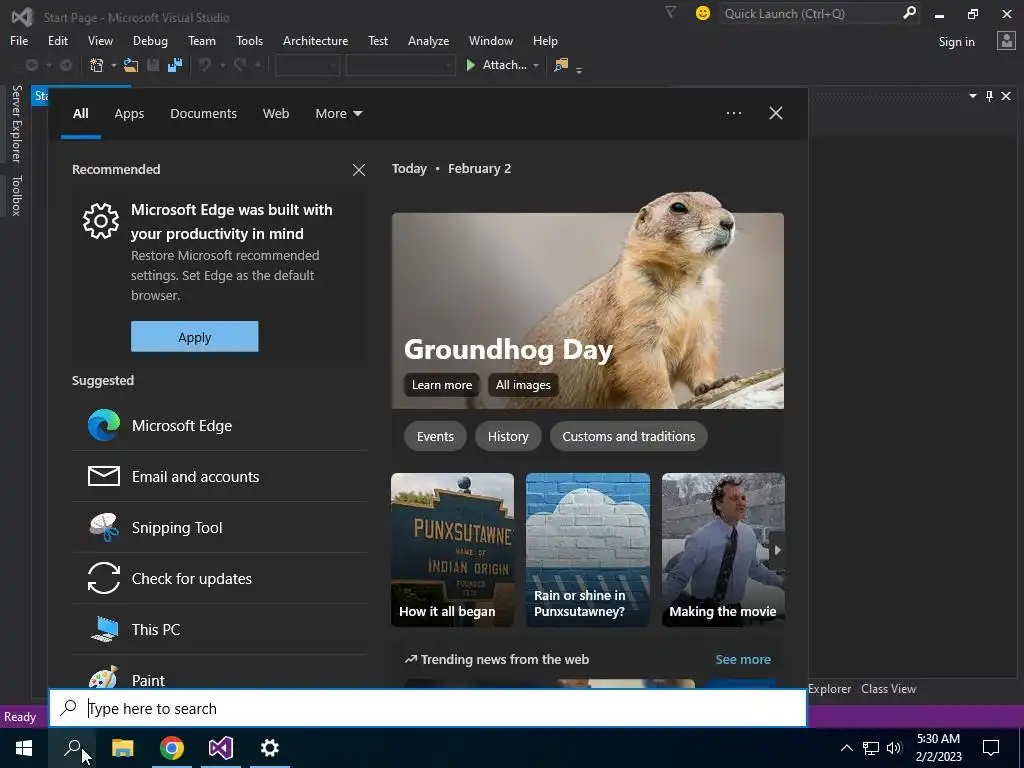This screenshot has width=1024, height=768.
Task: Click the account avatar icon next to Sign in
Action: pyautogui.click(x=1006, y=41)
